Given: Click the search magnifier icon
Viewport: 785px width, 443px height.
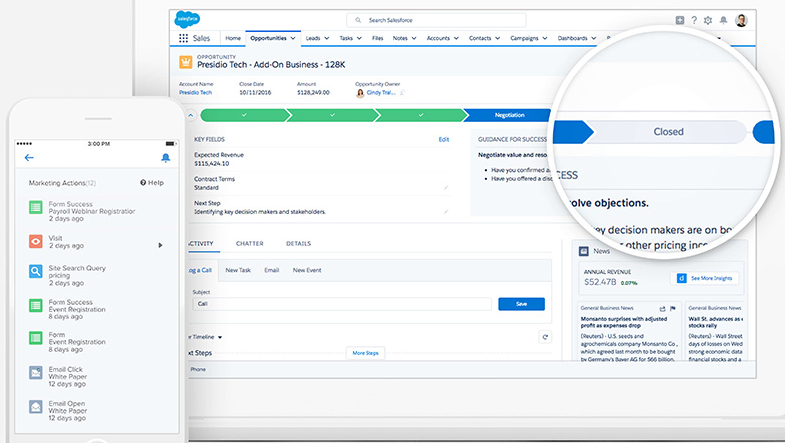Looking at the screenshot, I should point(358,21).
